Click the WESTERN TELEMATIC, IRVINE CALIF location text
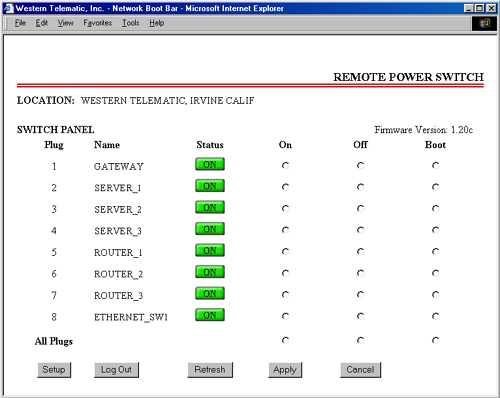The image size is (500, 398). [168, 101]
